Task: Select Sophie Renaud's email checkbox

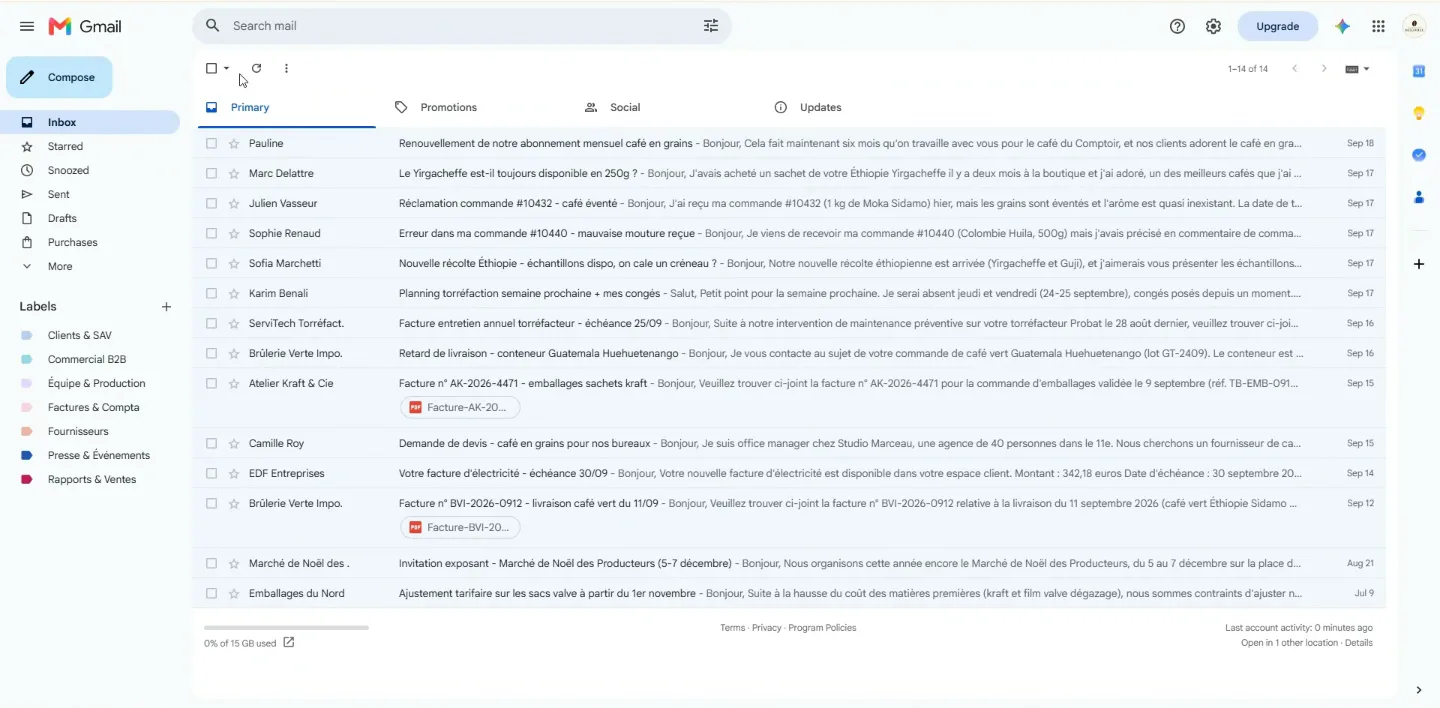Action: (x=211, y=233)
